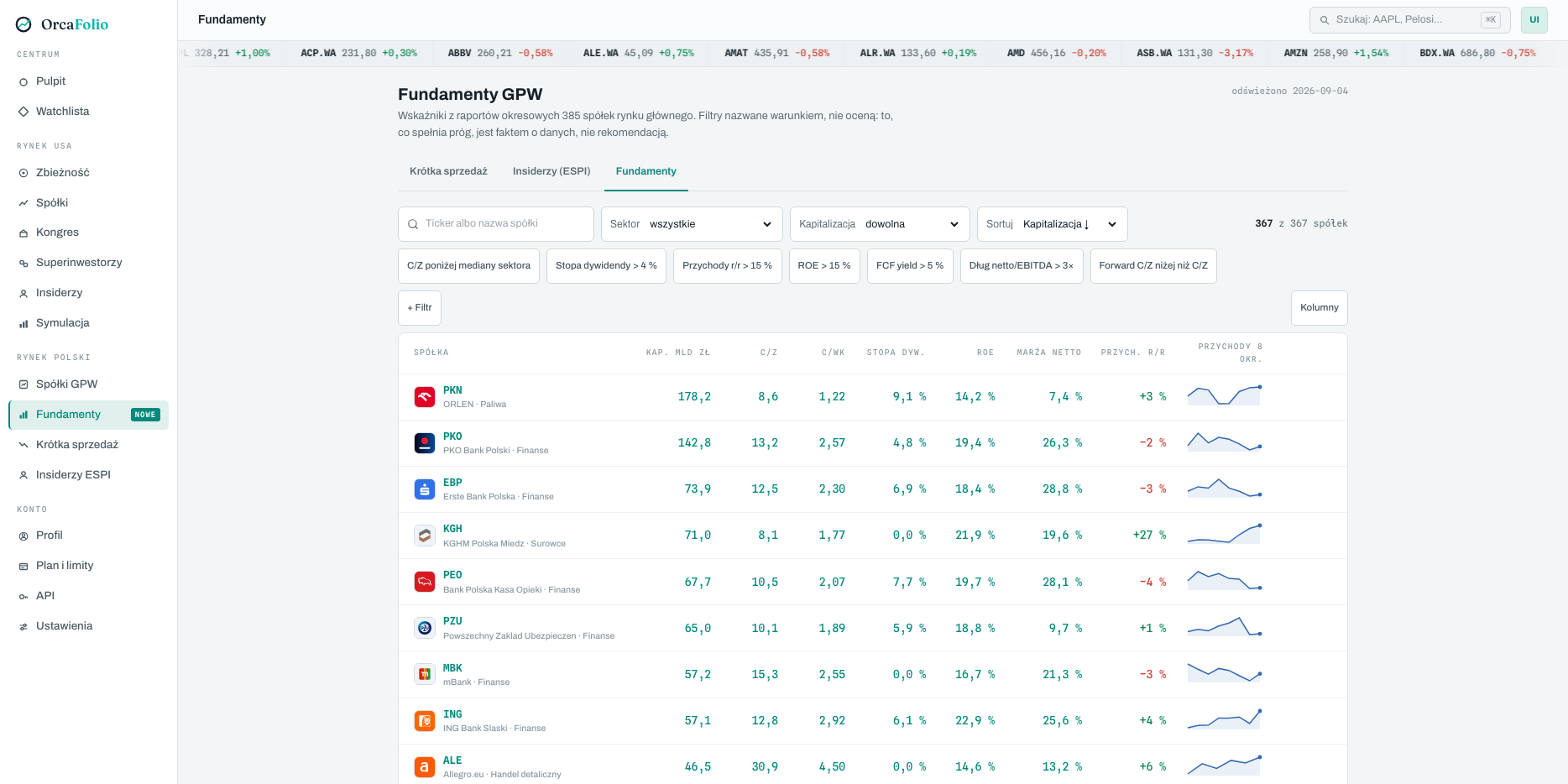Open the Kolumny column chooser
The image size is (1568, 784).
(1320, 308)
